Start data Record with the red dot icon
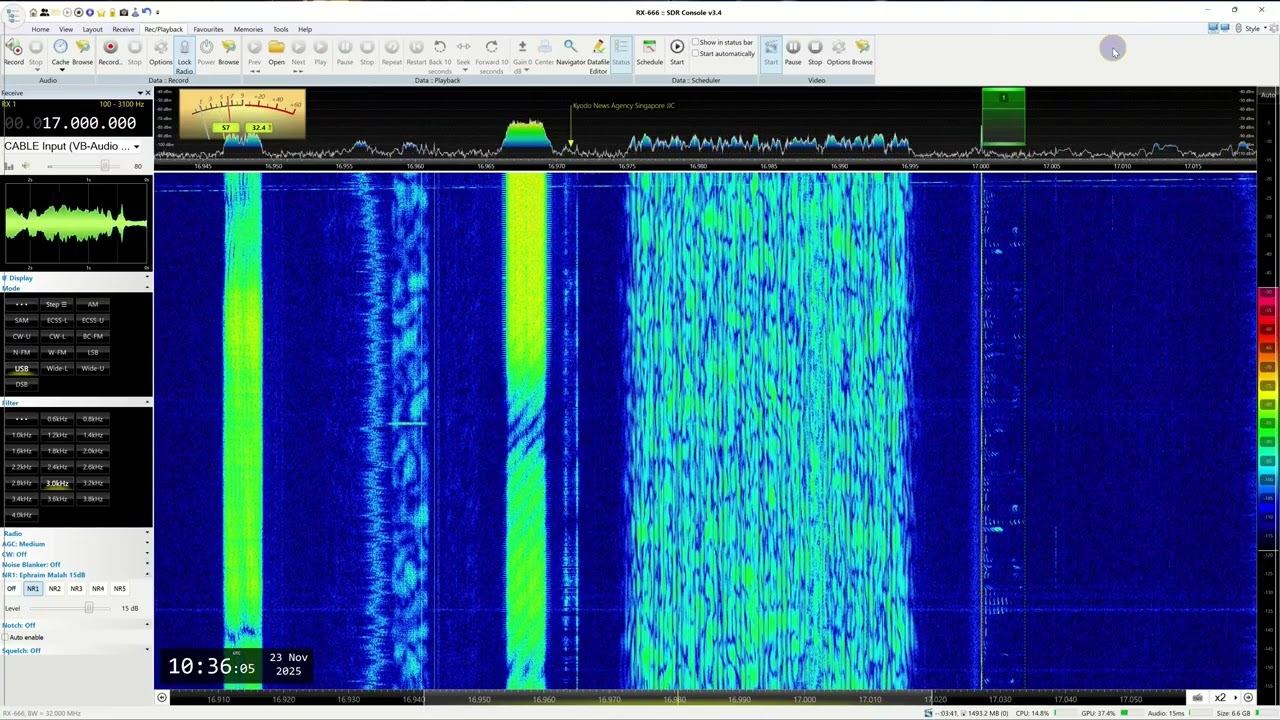Viewport: 1280px width, 720px height. coord(110,50)
